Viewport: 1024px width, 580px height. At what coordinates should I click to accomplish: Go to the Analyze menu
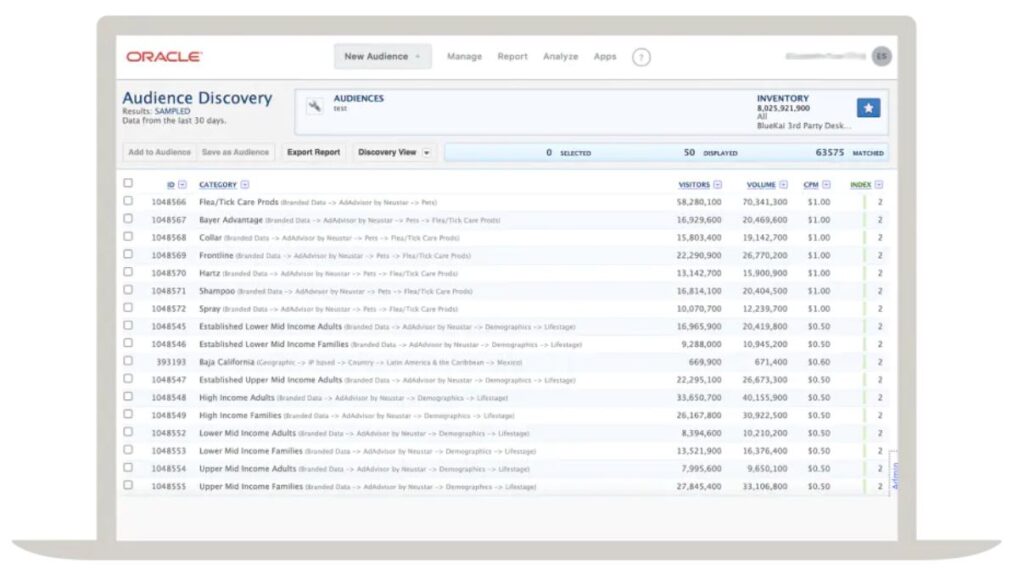point(560,57)
